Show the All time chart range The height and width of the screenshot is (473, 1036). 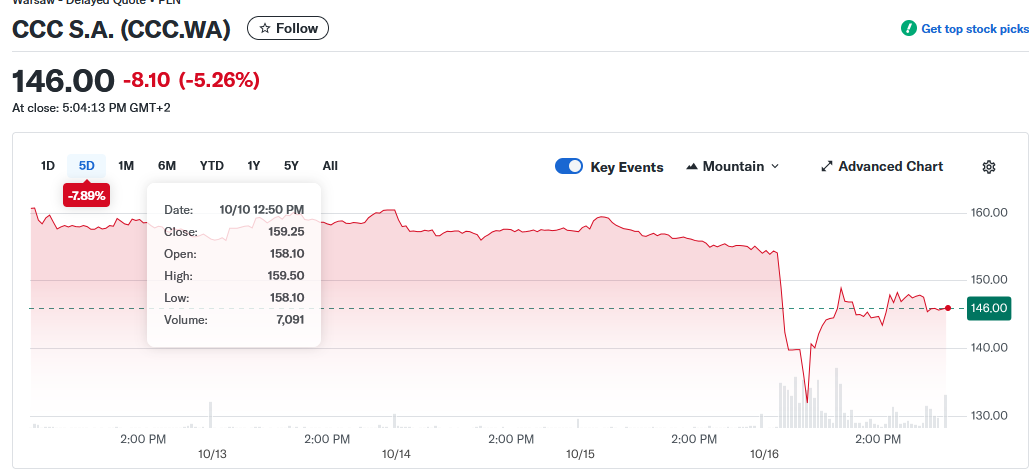pos(330,166)
